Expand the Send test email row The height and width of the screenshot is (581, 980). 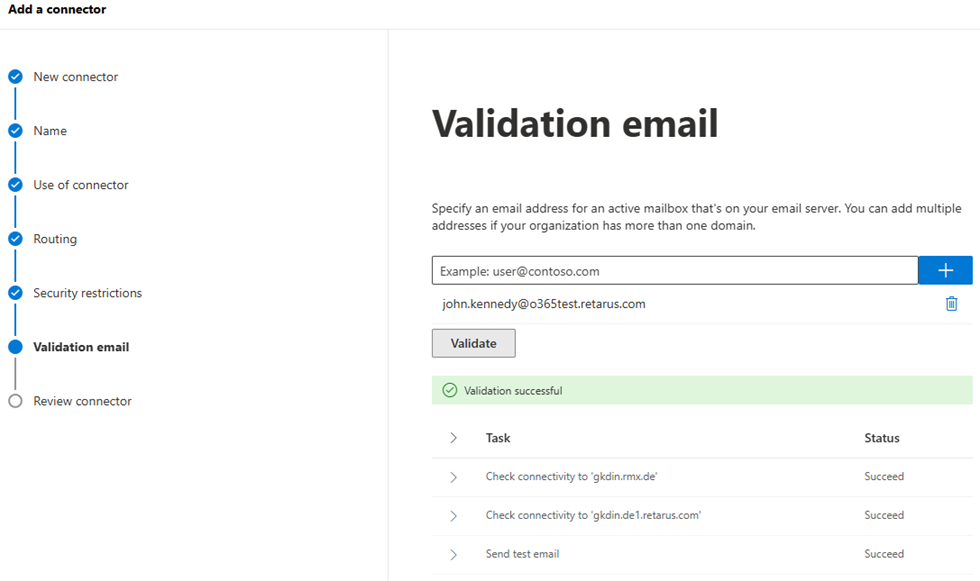[x=453, y=554]
